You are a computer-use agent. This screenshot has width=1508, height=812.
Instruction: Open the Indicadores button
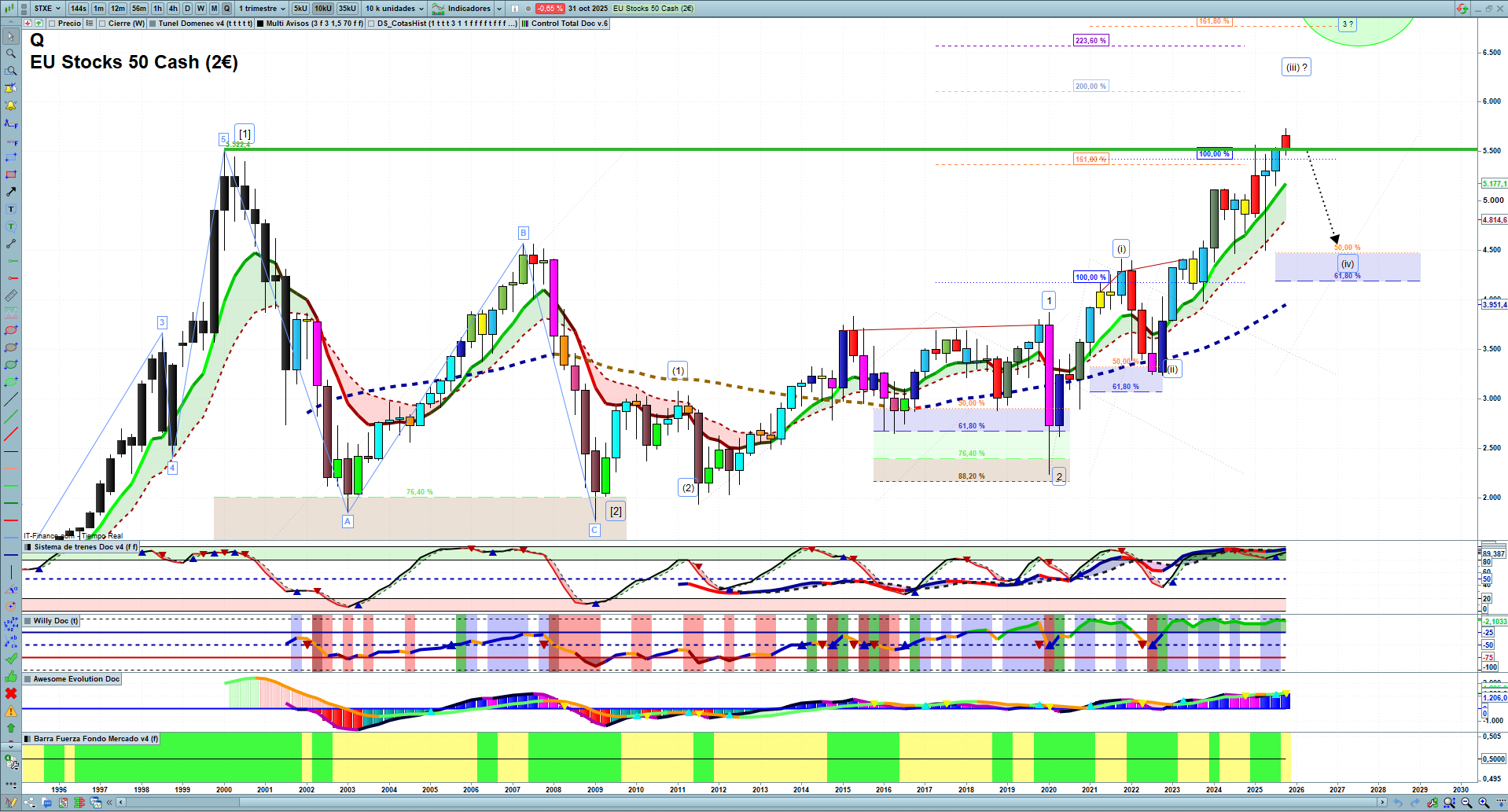click(x=462, y=9)
